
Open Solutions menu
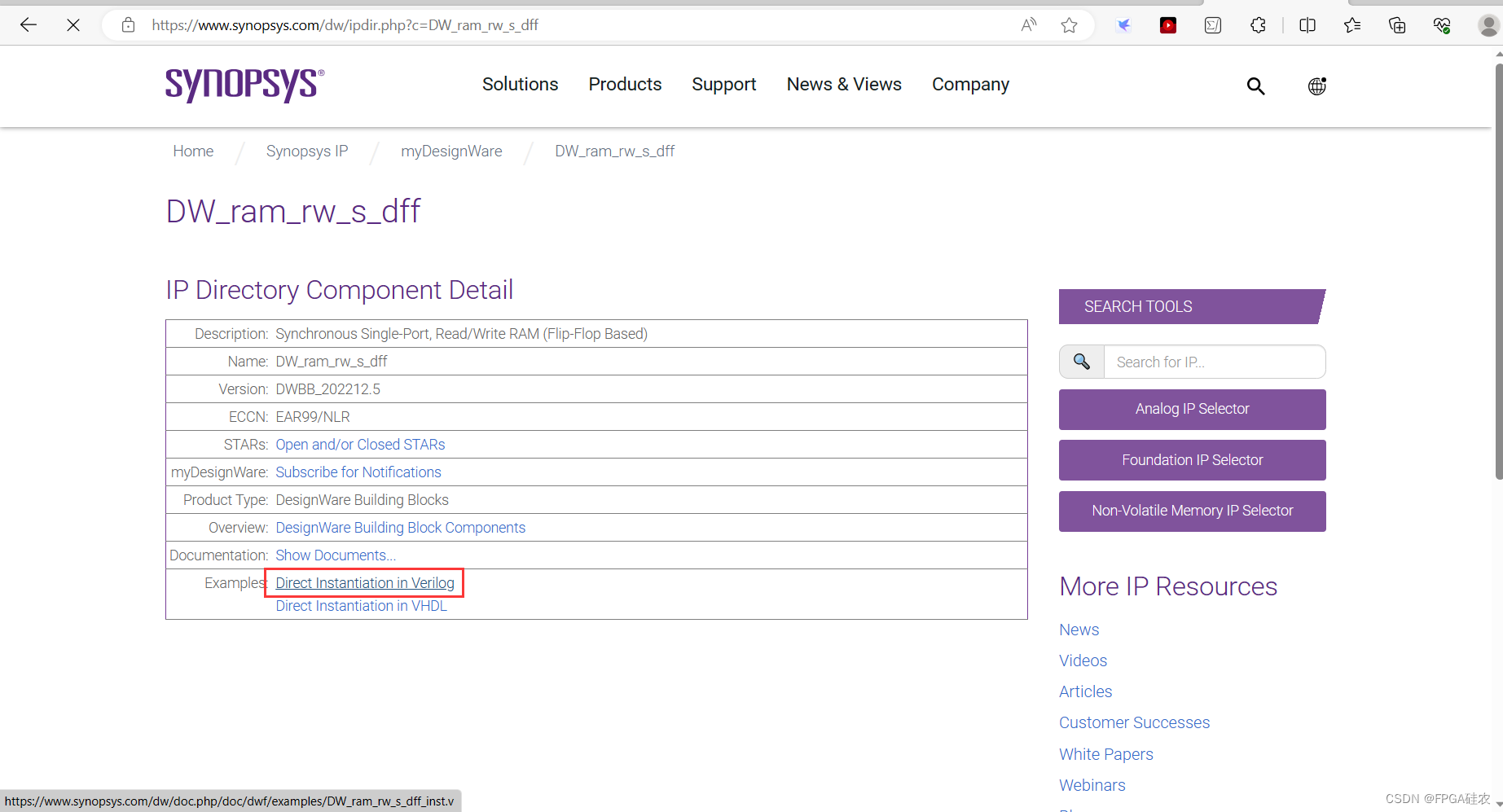tap(520, 85)
